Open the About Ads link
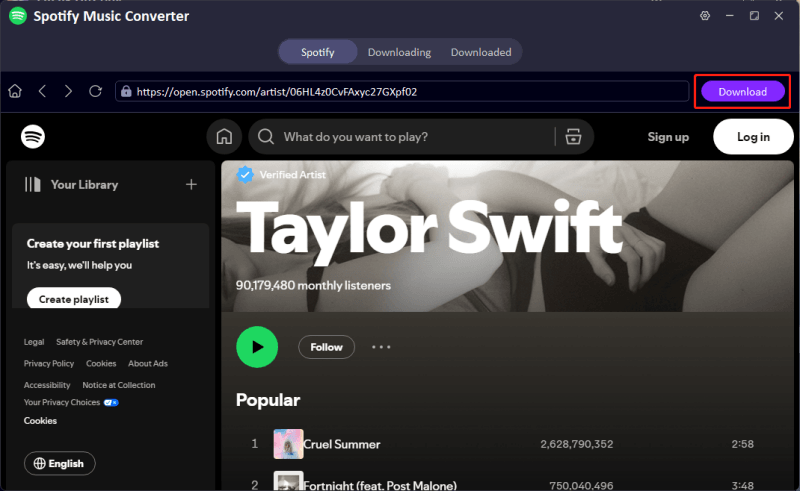The width and height of the screenshot is (800, 491). click(x=148, y=363)
